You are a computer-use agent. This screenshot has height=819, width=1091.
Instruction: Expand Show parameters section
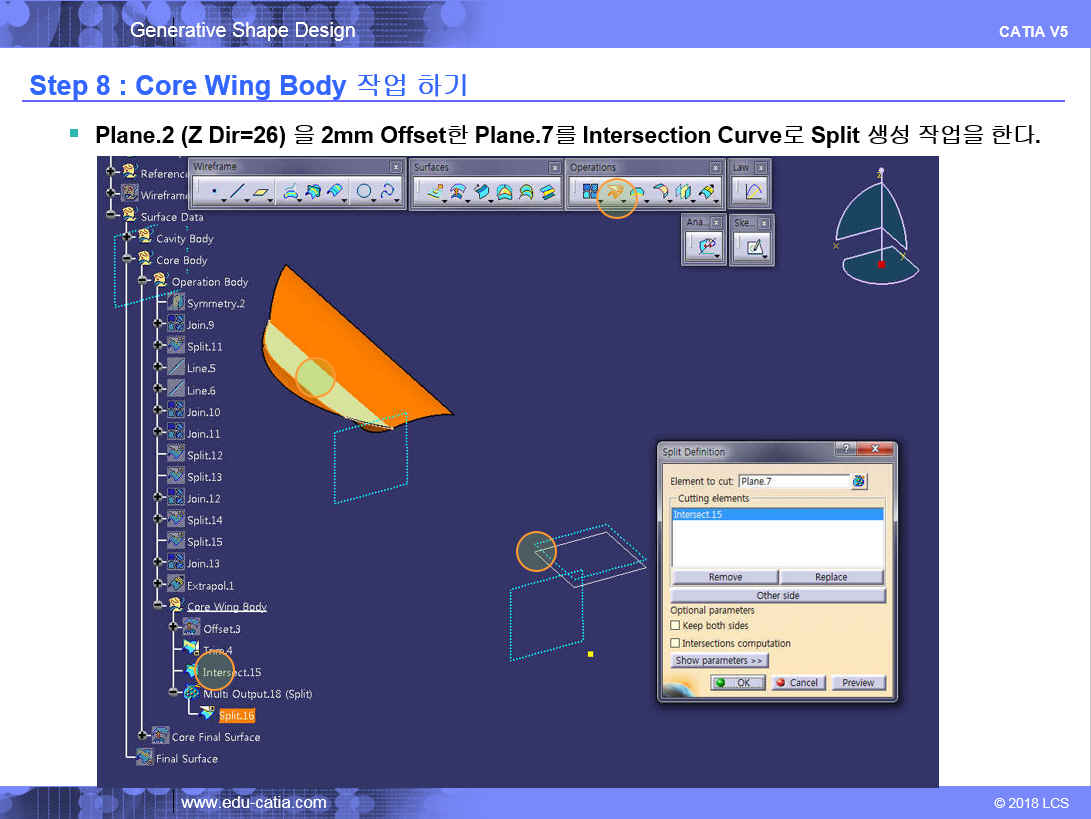coord(719,661)
